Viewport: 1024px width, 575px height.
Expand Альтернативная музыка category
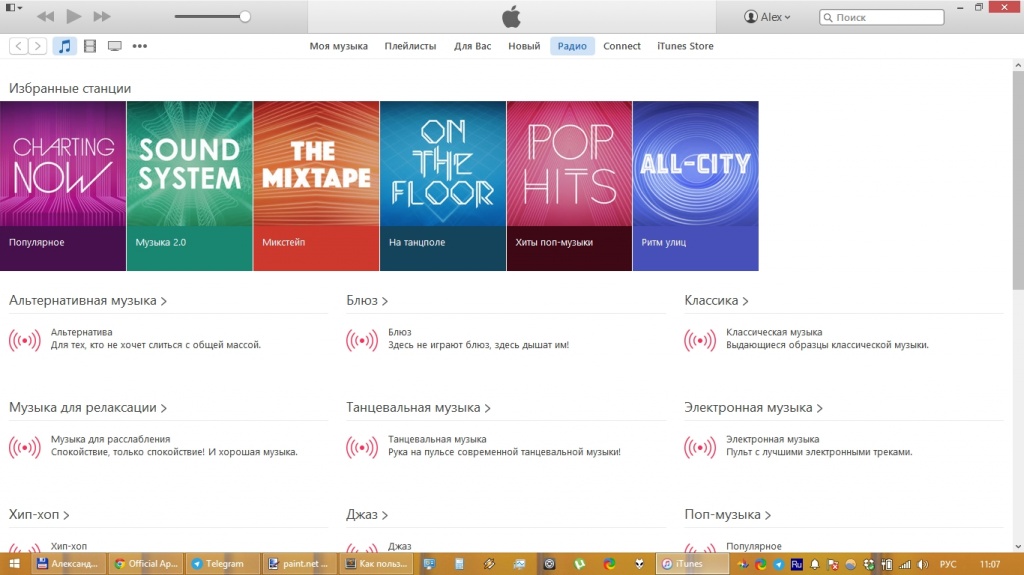click(x=88, y=301)
